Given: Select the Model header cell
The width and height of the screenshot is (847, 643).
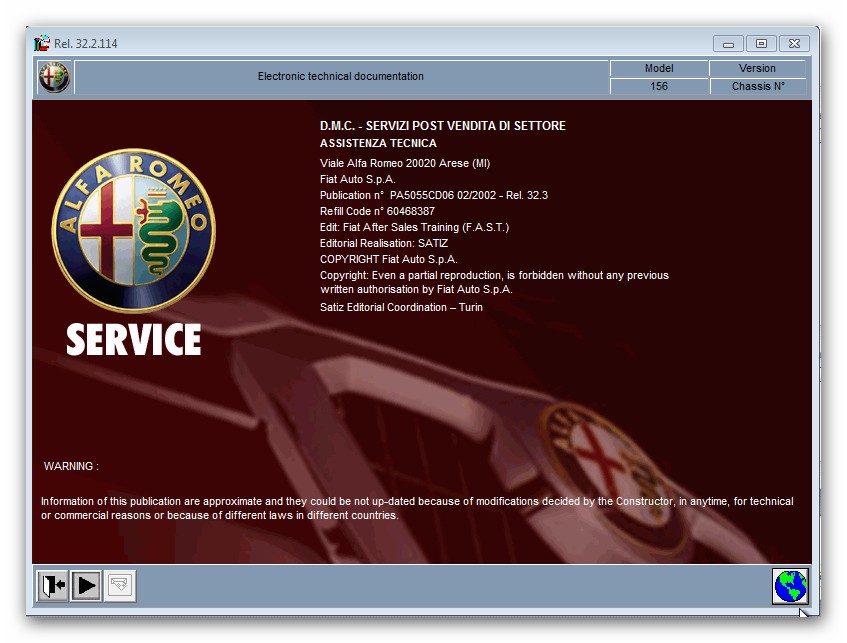Looking at the screenshot, I should coord(659,68).
